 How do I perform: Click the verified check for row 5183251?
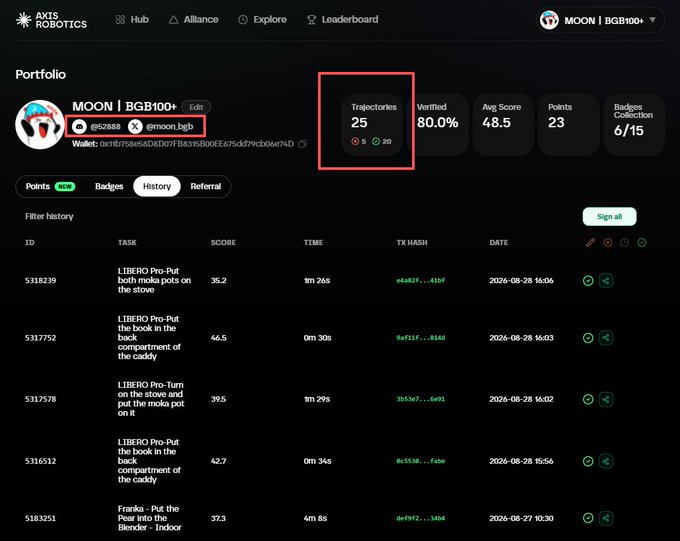point(588,518)
